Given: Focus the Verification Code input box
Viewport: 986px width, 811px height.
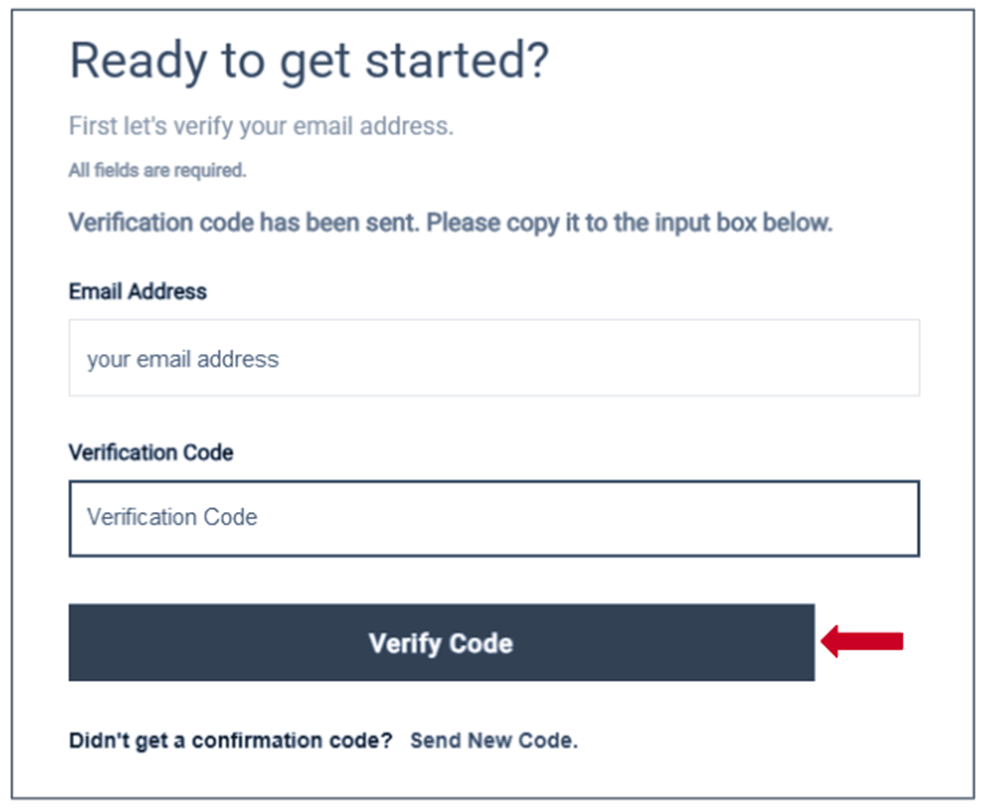Looking at the screenshot, I should [494, 518].
